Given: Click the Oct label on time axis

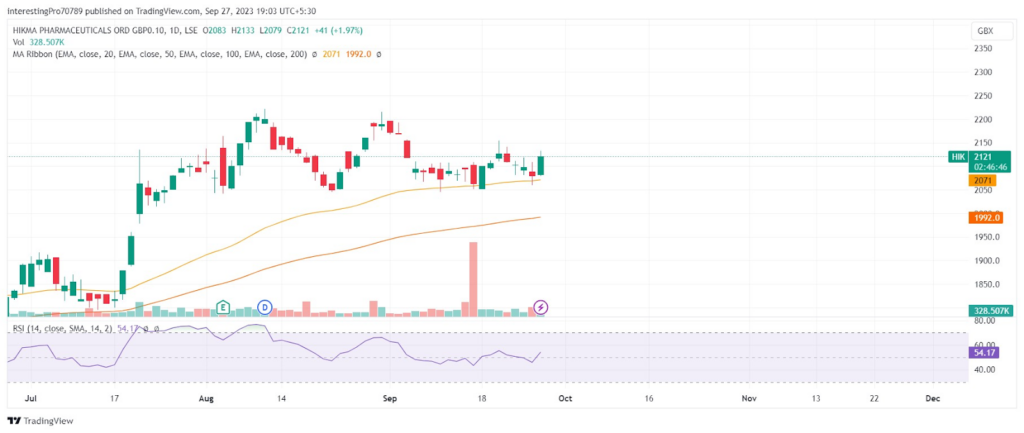Looking at the screenshot, I should [566, 398].
